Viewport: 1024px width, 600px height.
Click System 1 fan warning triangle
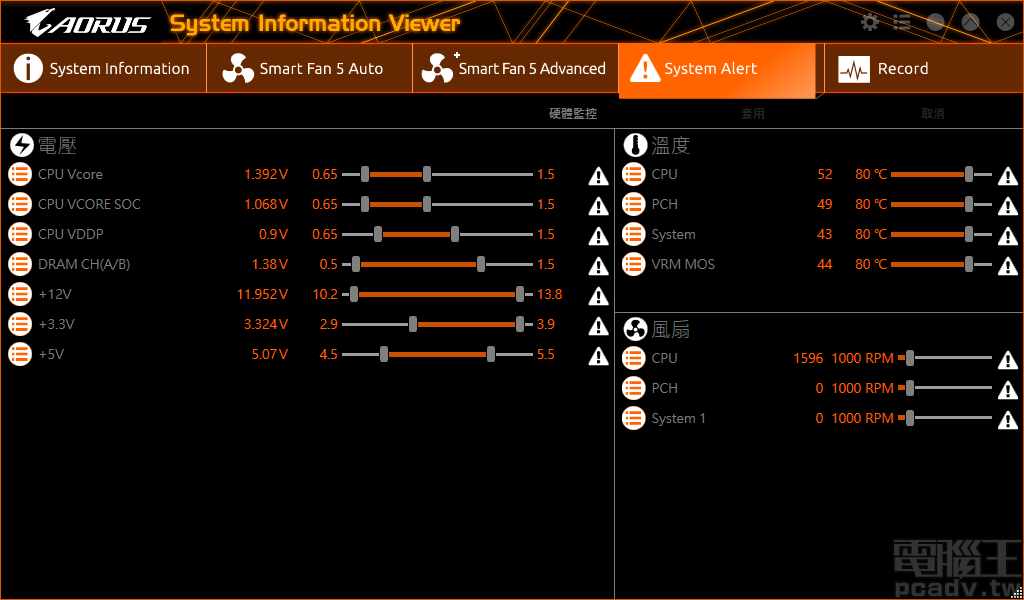[x=1008, y=420]
